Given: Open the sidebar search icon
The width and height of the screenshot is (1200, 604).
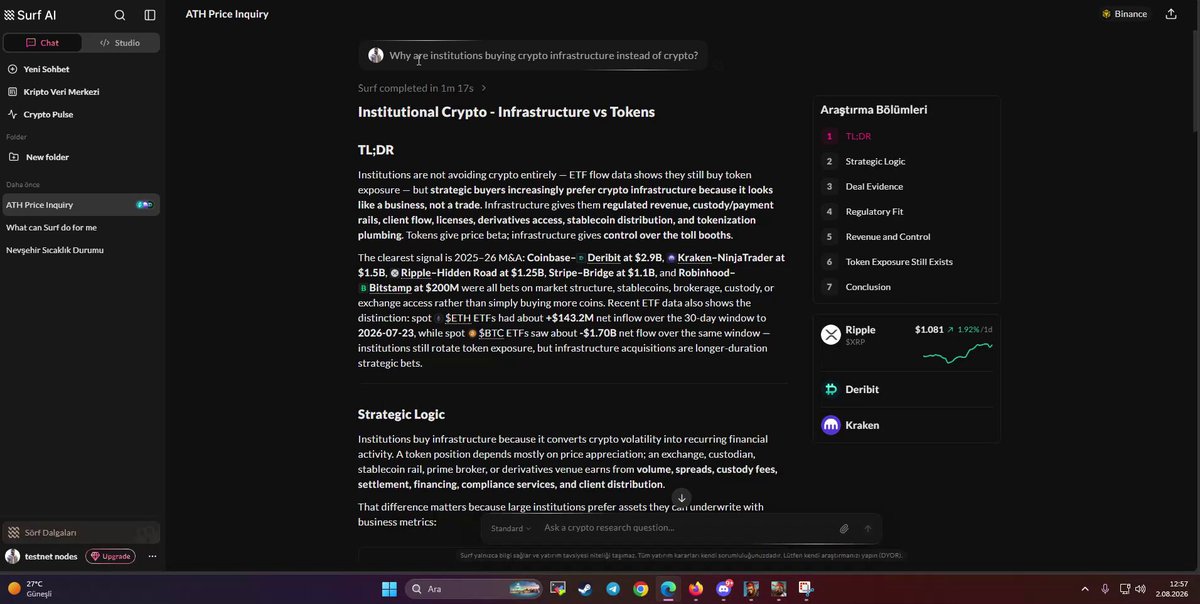Looking at the screenshot, I should pos(120,15).
